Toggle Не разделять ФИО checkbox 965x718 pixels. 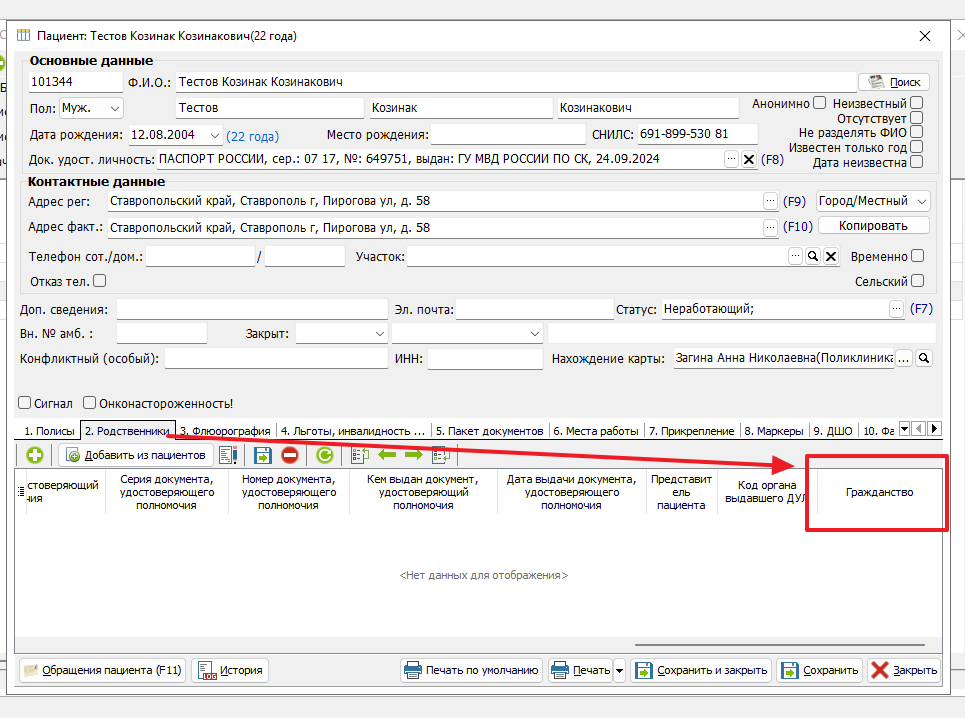coord(916,132)
